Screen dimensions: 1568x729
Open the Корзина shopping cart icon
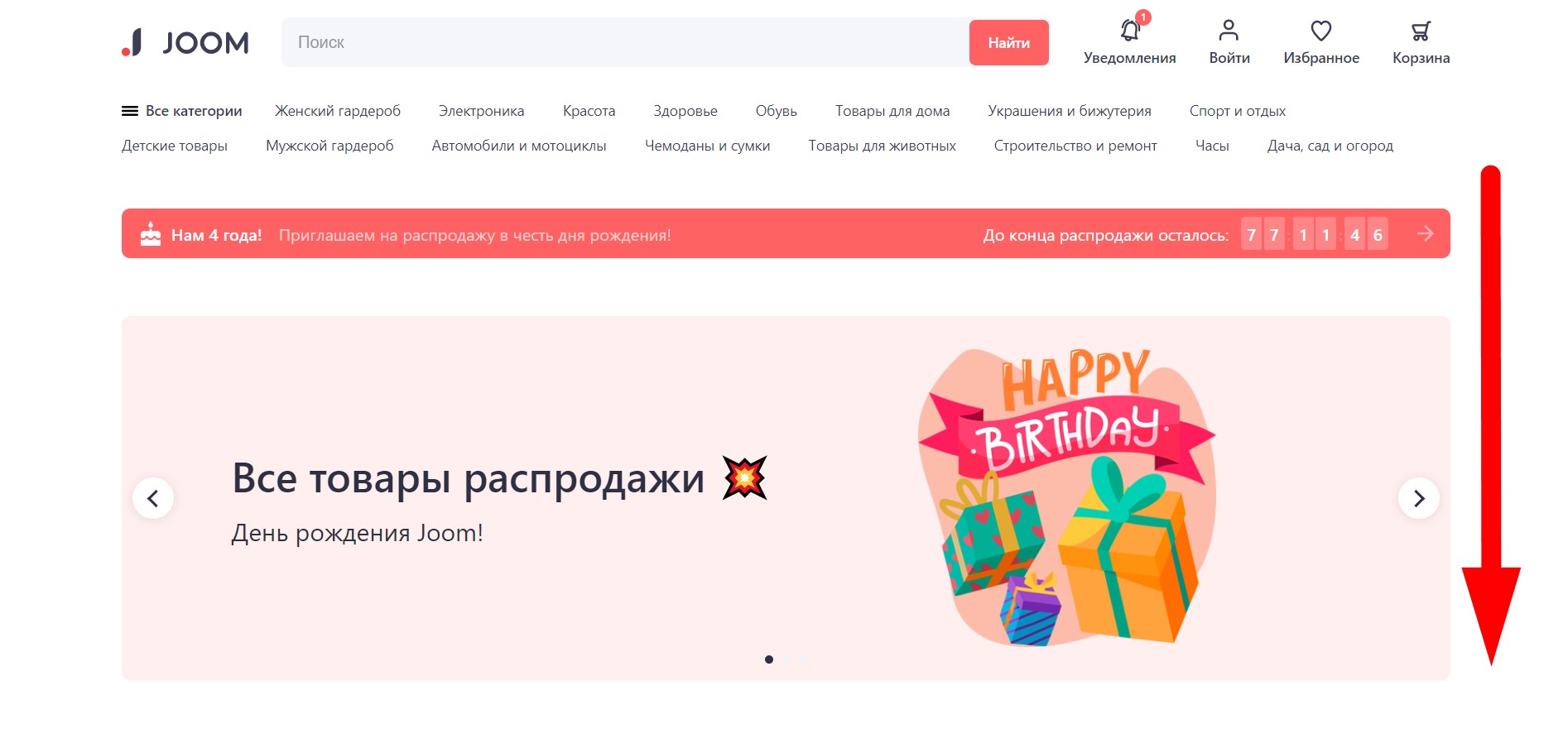pos(1421,31)
